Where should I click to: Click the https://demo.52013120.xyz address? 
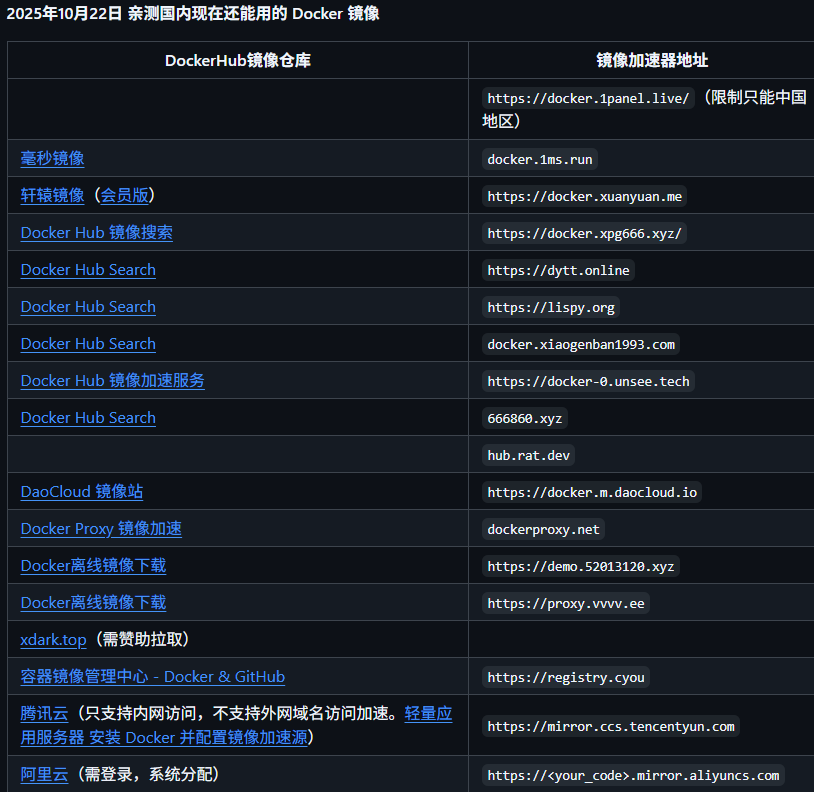click(581, 567)
